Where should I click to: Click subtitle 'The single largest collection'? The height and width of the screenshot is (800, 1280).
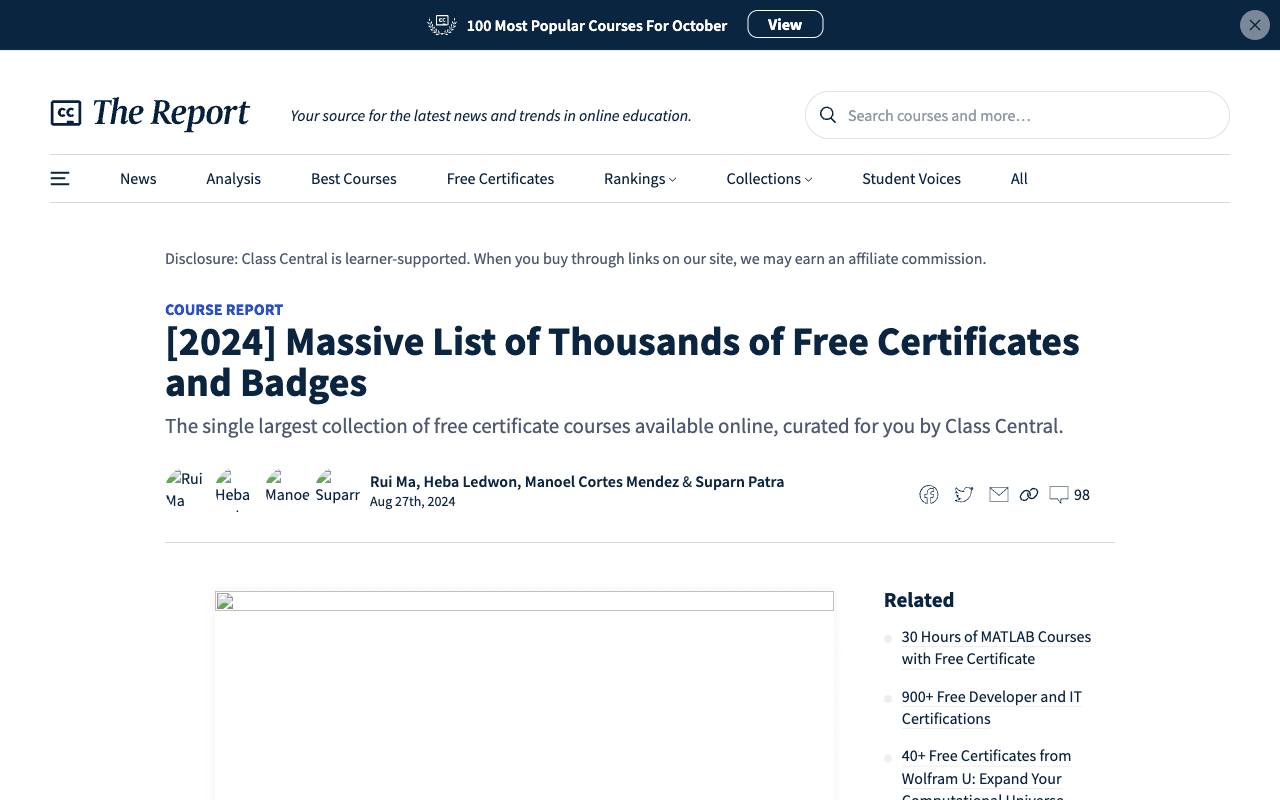tap(614, 426)
